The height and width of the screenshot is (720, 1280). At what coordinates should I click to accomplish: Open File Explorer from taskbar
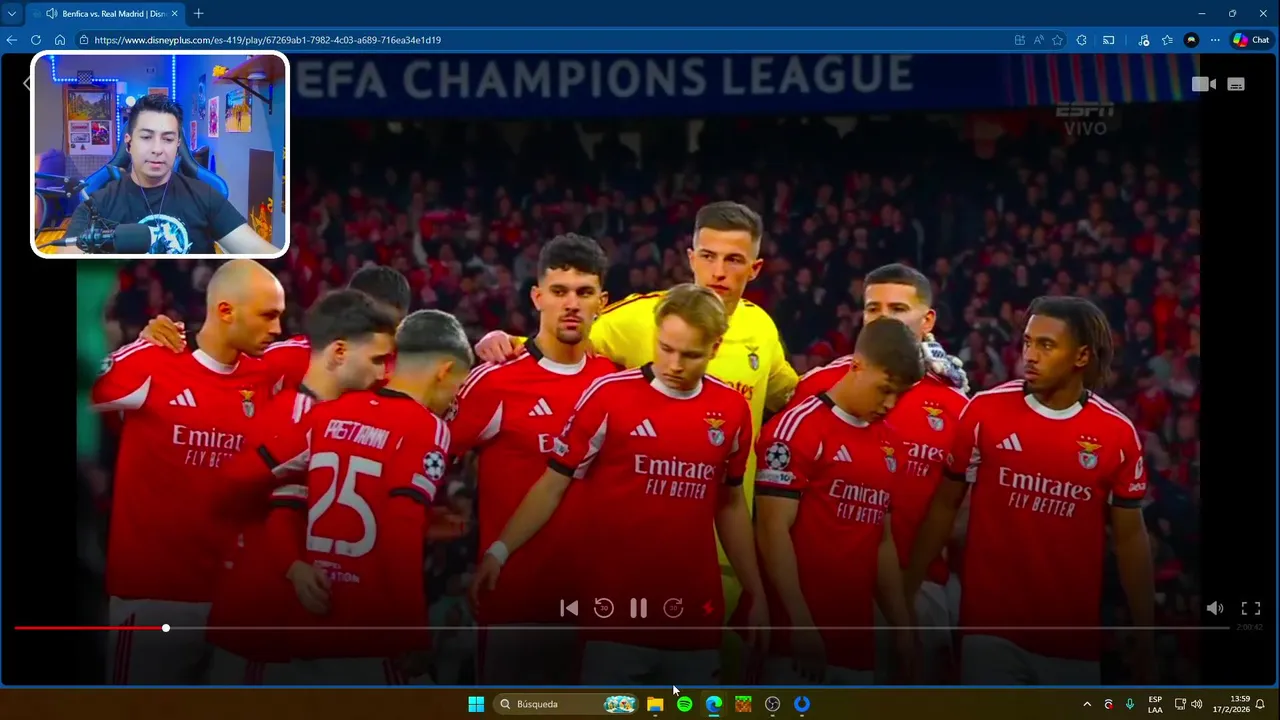pos(655,704)
